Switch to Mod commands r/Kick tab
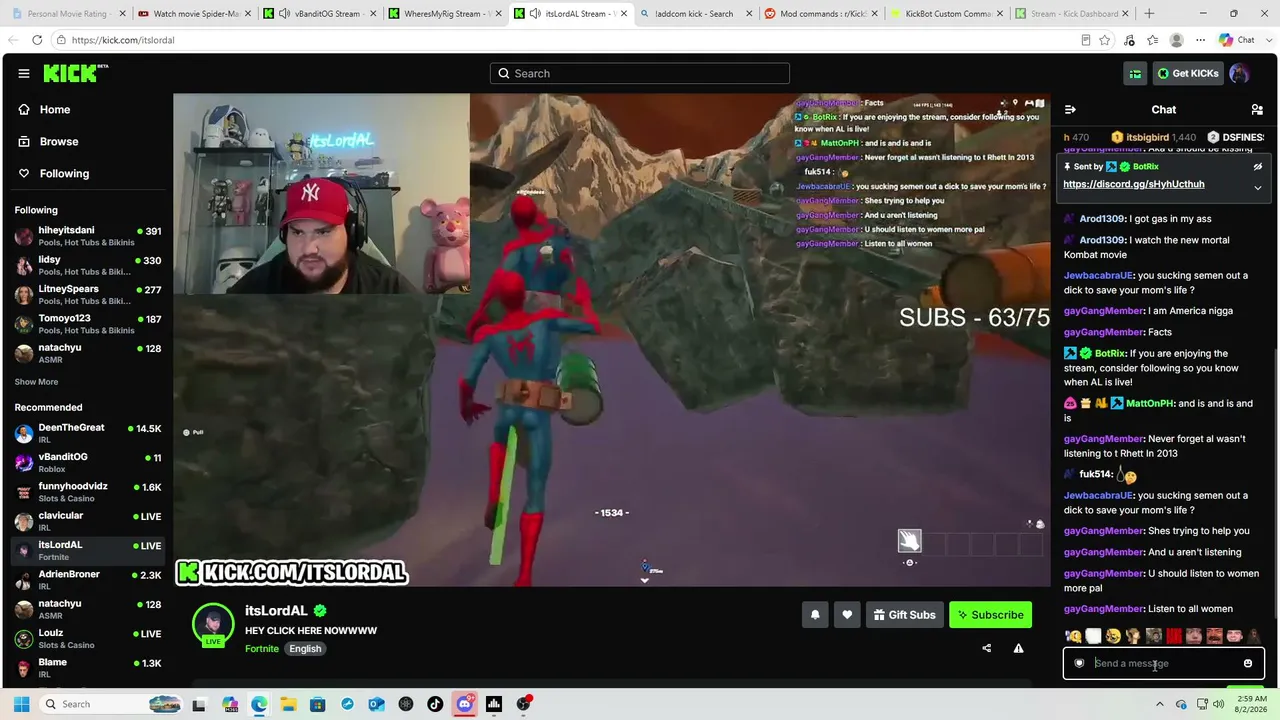 [x=820, y=14]
